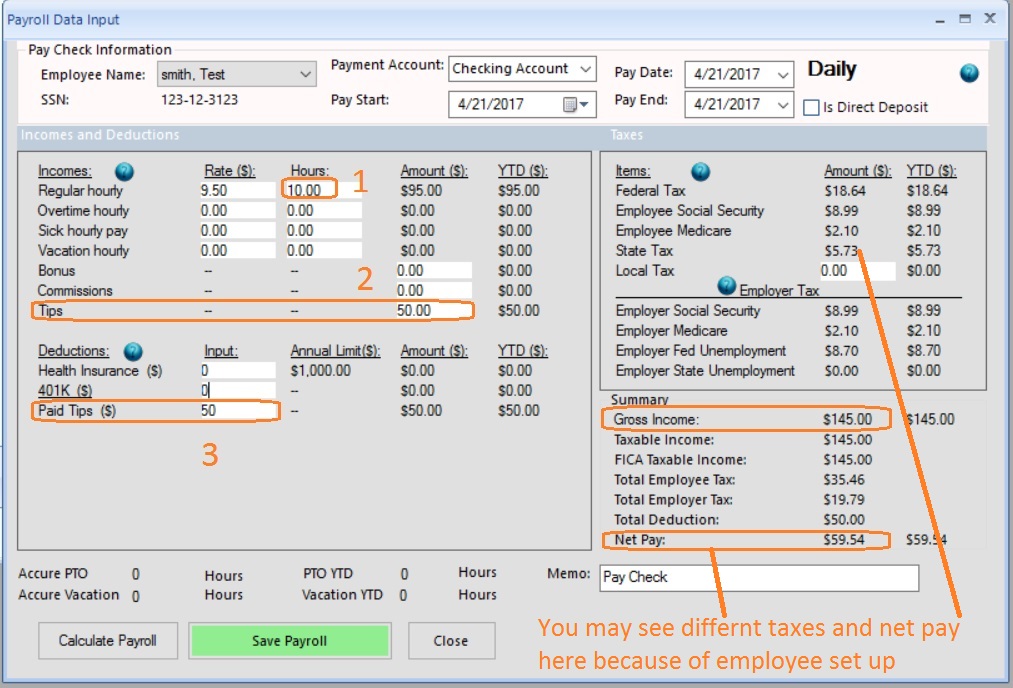Select the Tips amount input field
This screenshot has height=688, width=1013.
[431, 310]
